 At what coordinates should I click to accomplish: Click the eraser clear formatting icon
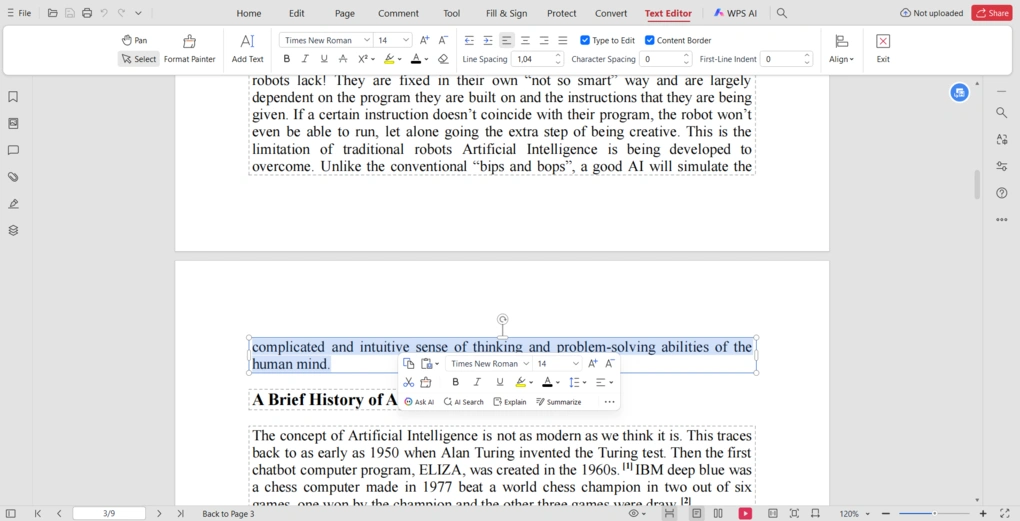(x=443, y=59)
